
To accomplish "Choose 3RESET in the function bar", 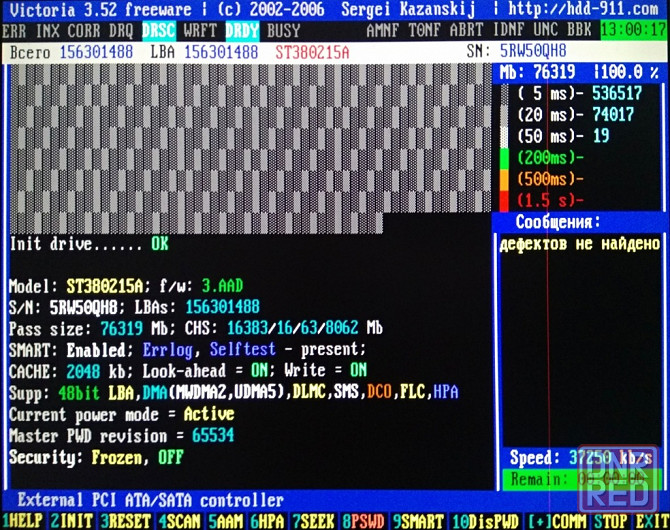I will tap(126, 521).
